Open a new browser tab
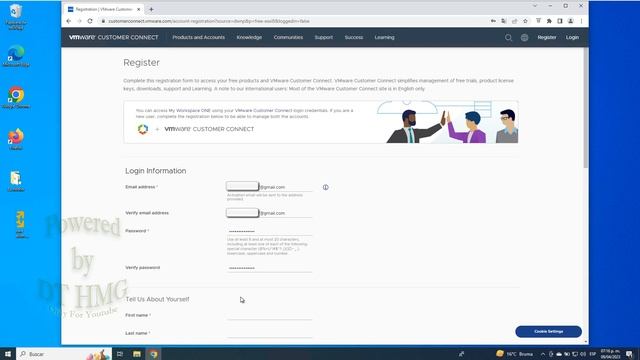This screenshot has height=360, width=640. 151,9
